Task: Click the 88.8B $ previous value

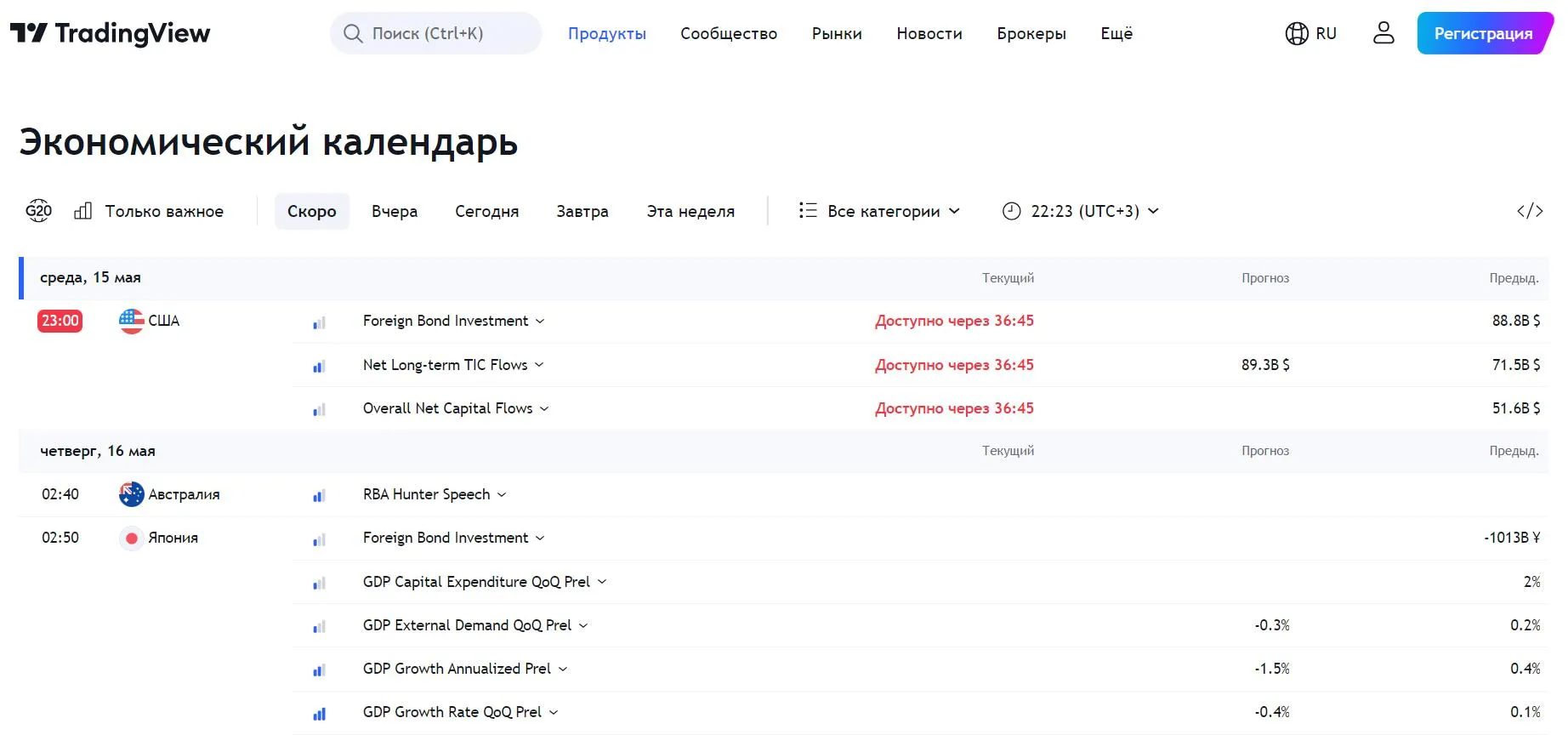Action: (x=1516, y=321)
